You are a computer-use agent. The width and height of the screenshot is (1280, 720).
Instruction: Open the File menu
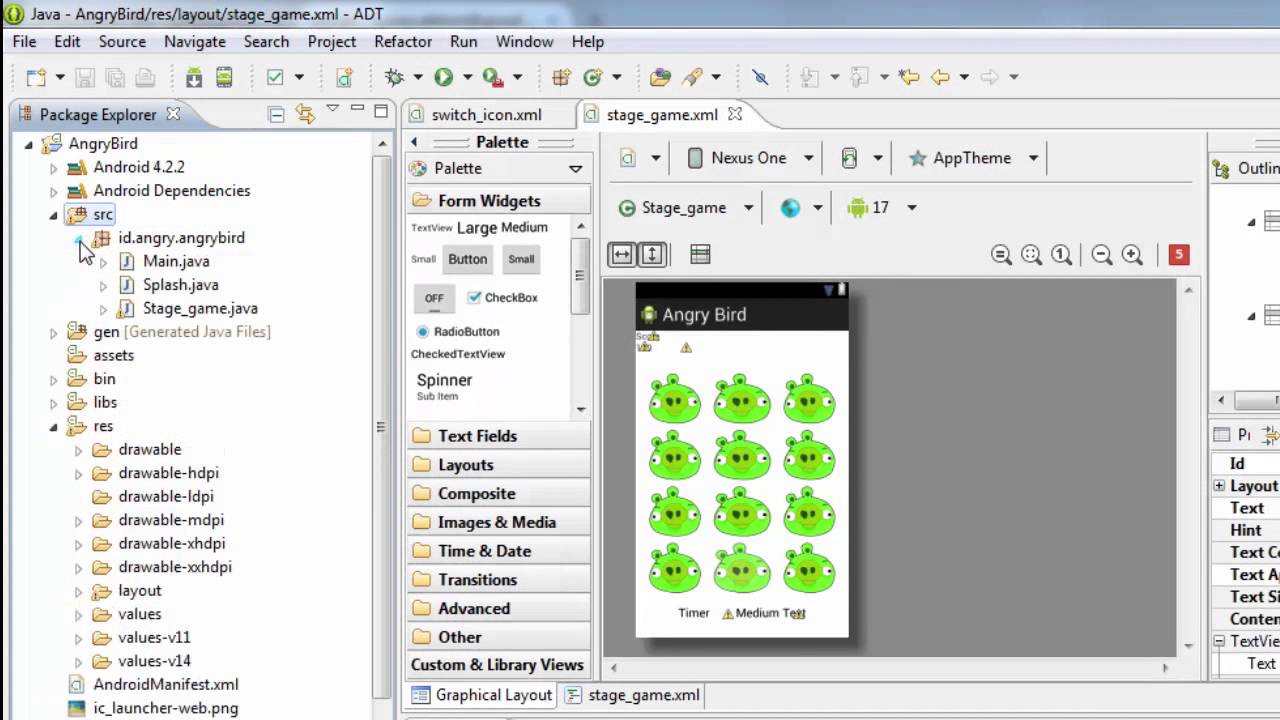(x=24, y=41)
